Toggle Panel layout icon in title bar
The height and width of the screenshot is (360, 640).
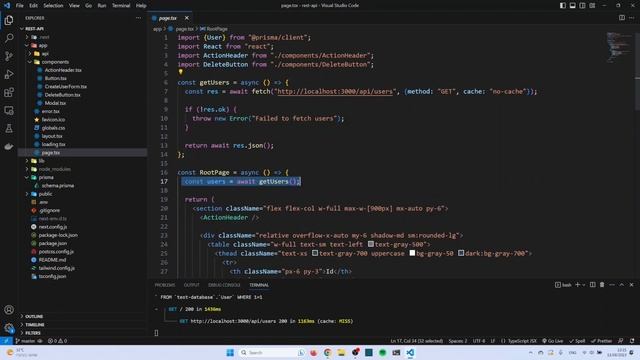(x=573, y=5)
